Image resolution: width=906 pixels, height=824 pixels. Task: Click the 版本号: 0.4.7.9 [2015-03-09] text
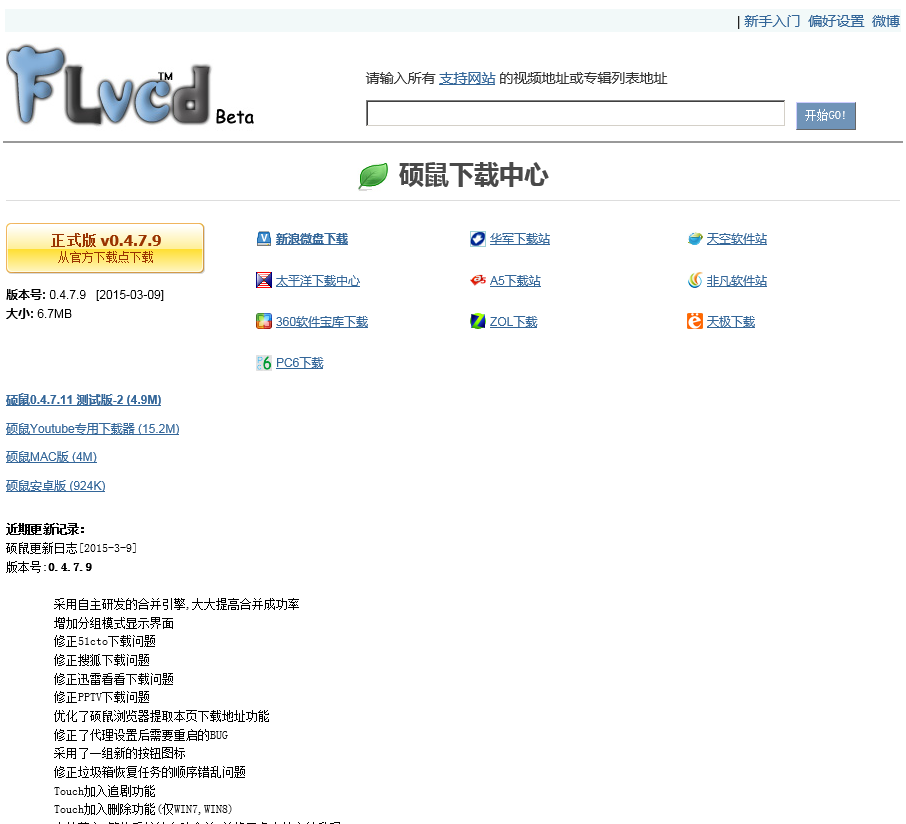point(85,295)
